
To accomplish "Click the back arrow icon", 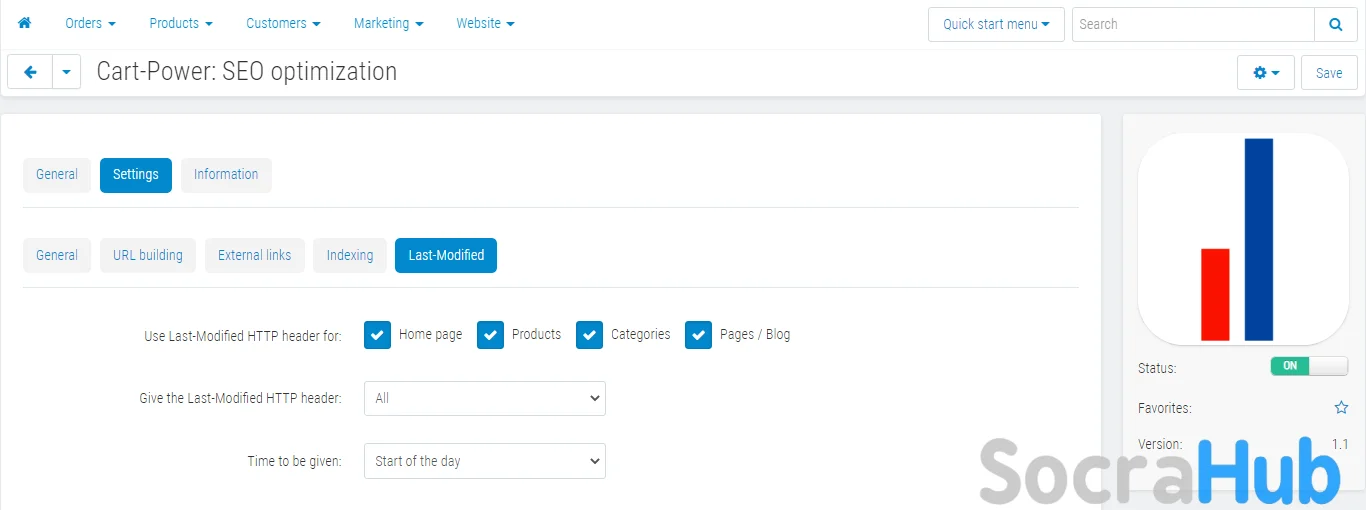I will click(30, 72).
